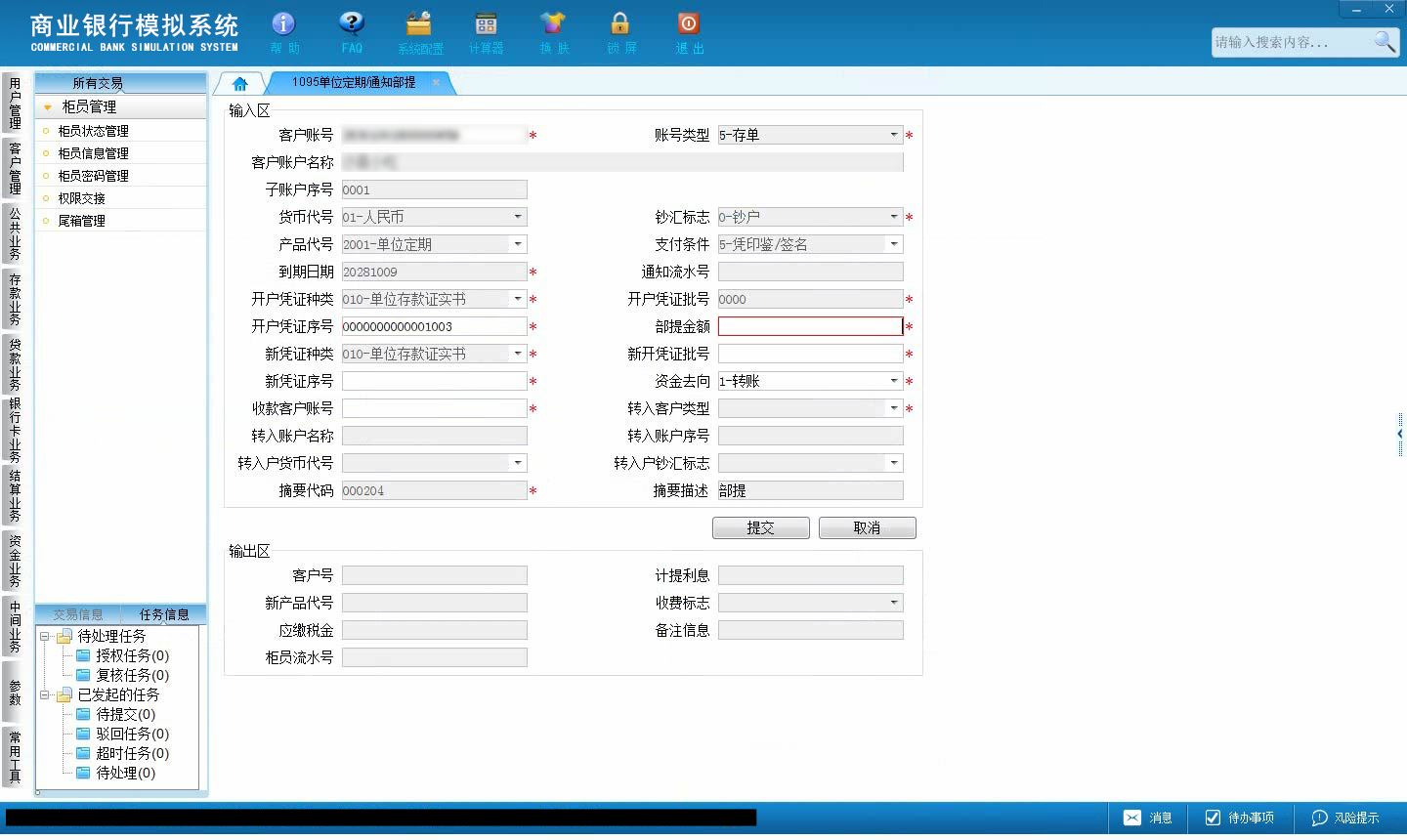Open 待办事项 to-do in status bar
1407x840 pixels.
click(x=1240, y=818)
